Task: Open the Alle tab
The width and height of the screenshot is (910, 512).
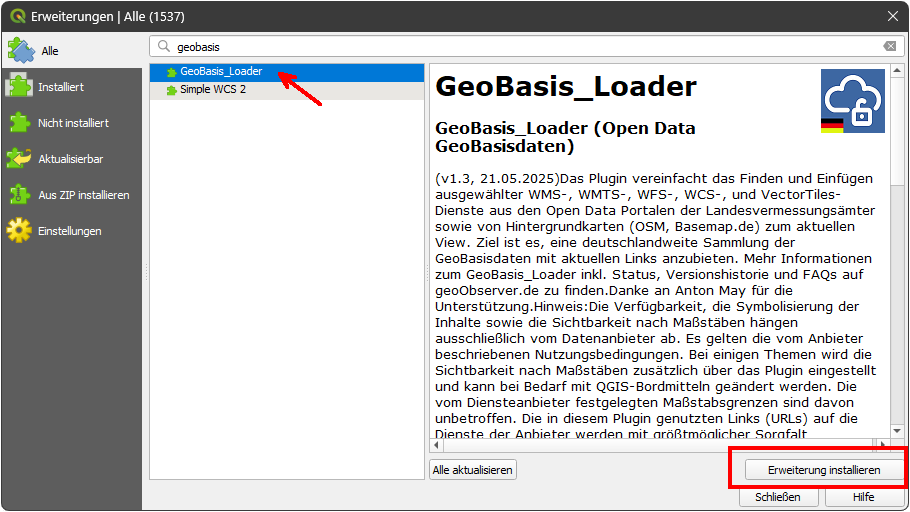Action: click(72, 51)
